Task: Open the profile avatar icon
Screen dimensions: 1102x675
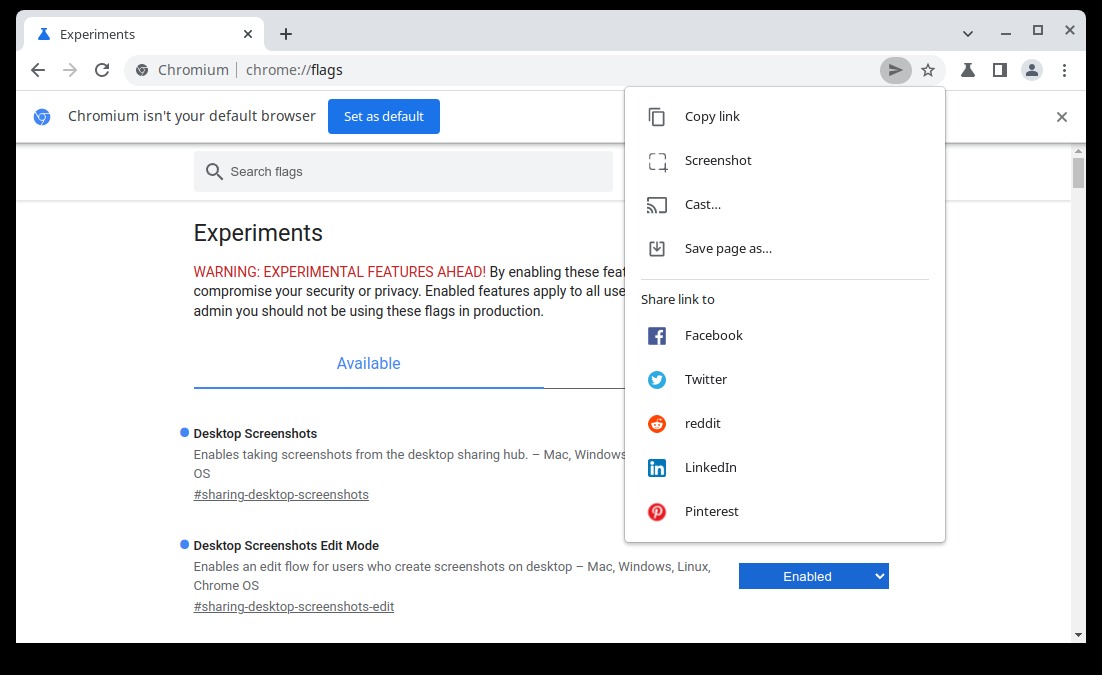Action: (1031, 70)
